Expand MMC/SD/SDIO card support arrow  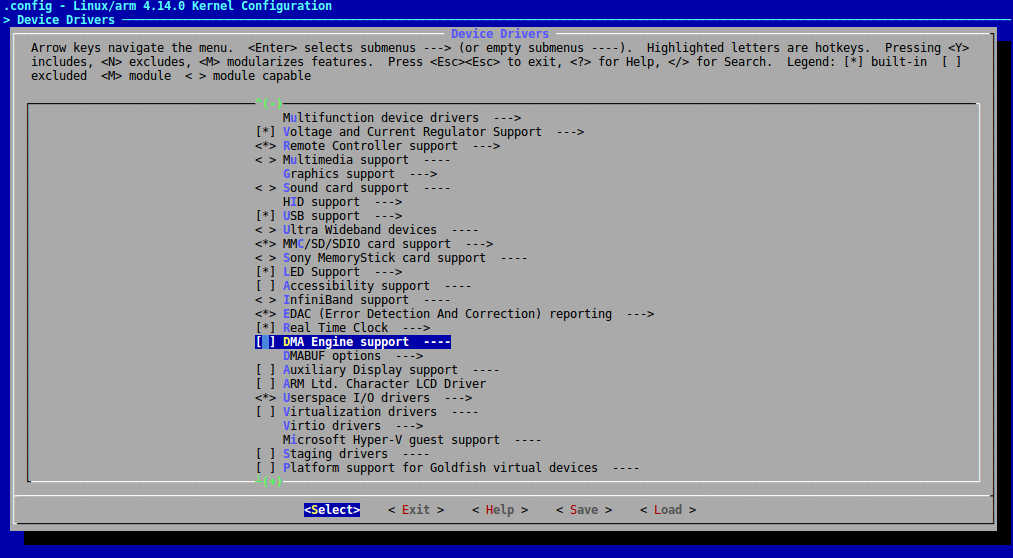(x=479, y=243)
